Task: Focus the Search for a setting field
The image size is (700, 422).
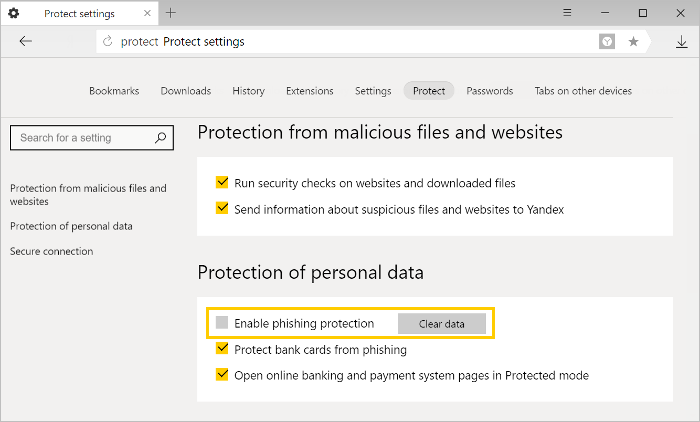Action: (92, 138)
